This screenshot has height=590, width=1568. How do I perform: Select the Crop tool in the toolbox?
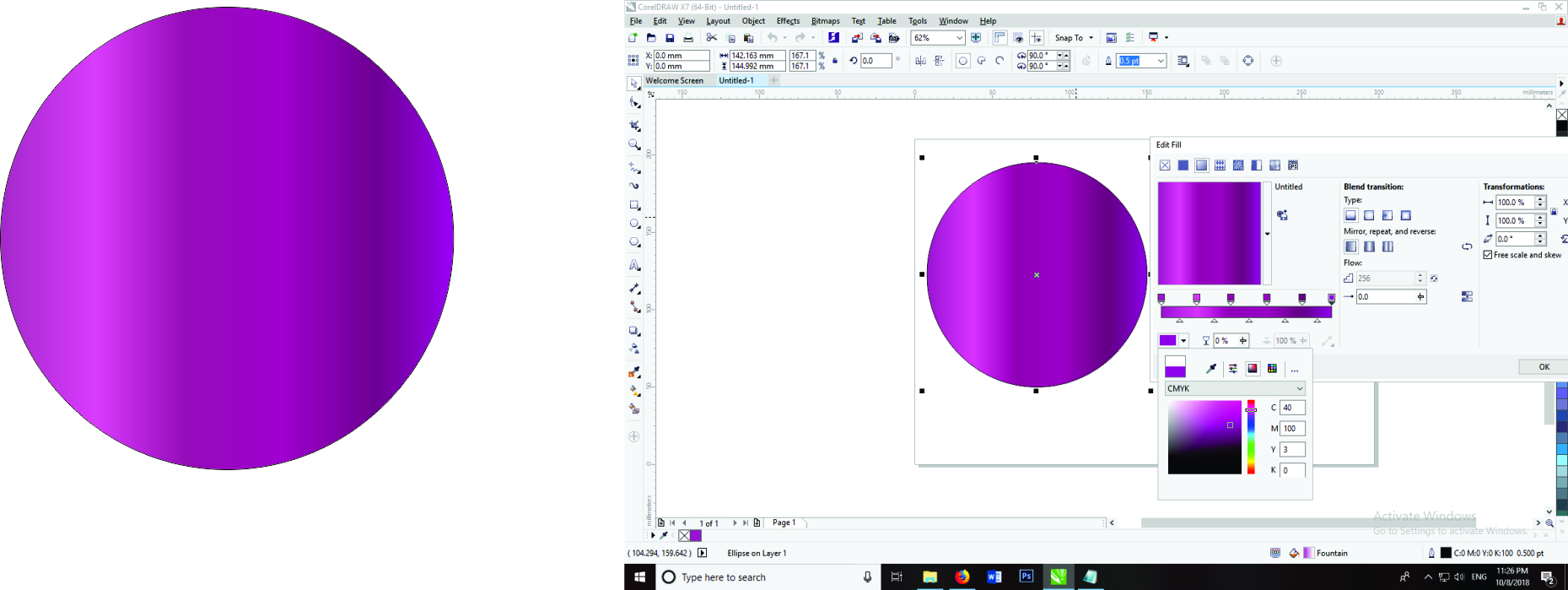point(634,125)
